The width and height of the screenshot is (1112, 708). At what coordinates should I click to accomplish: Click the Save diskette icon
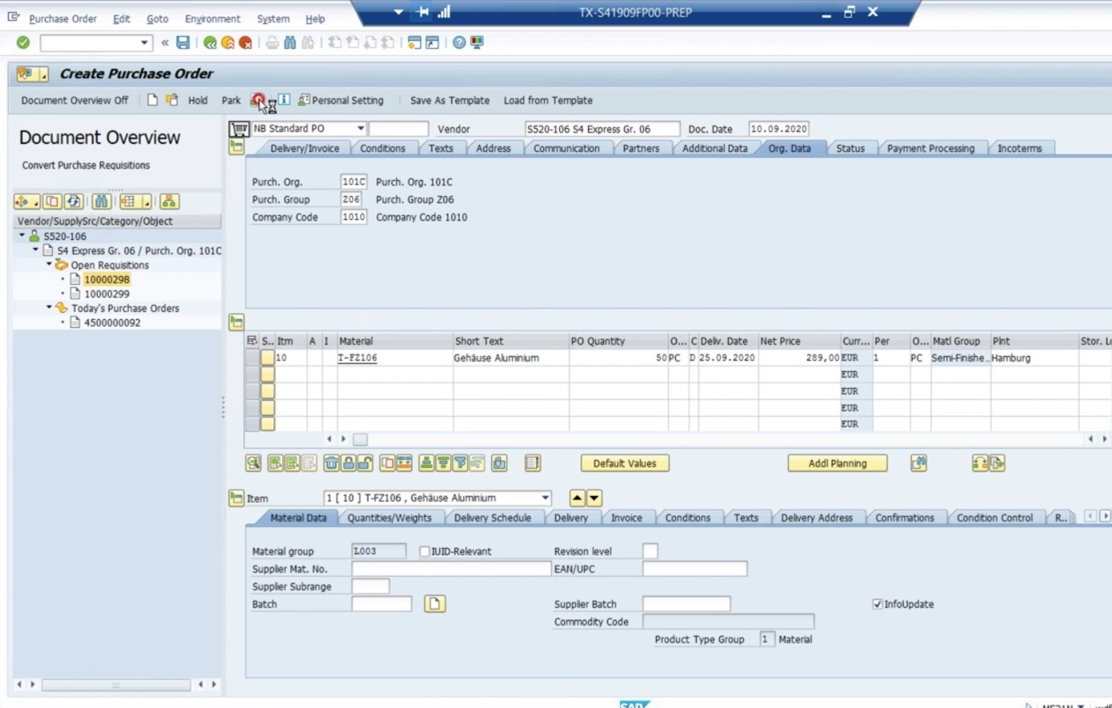click(x=183, y=43)
